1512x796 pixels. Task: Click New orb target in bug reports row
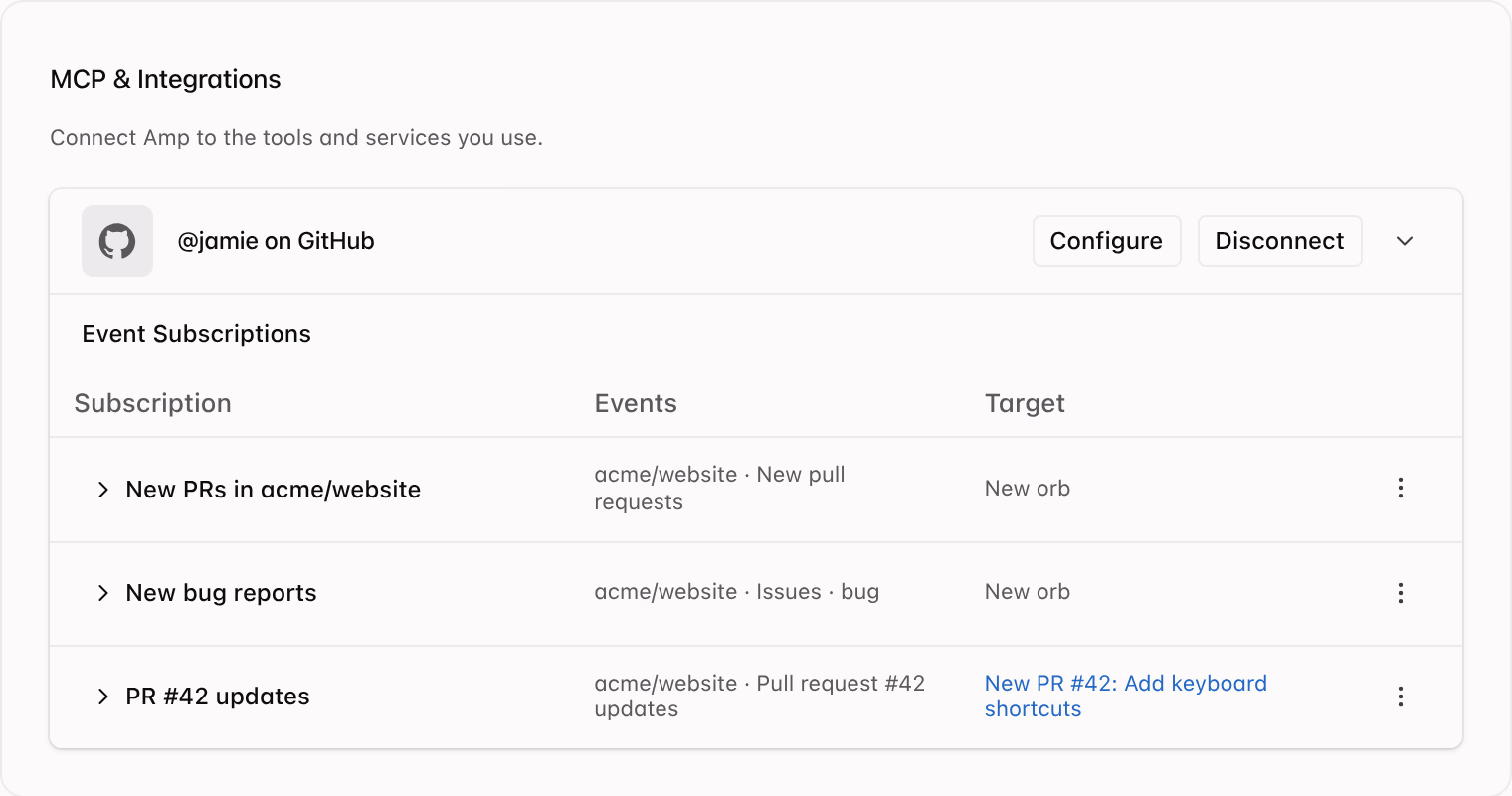tap(1028, 592)
